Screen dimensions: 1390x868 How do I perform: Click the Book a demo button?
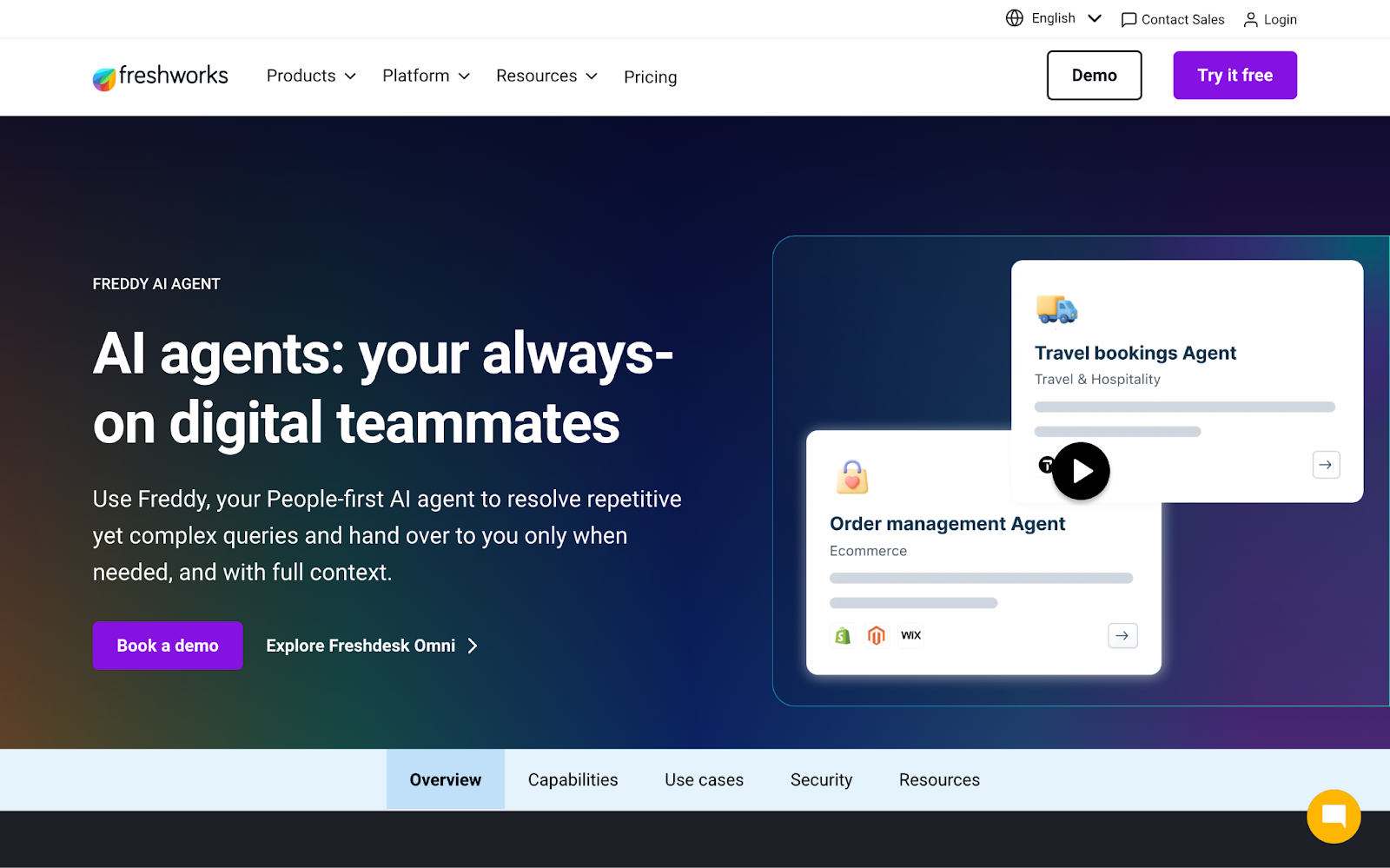pyautogui.click(x=168, y=646)
